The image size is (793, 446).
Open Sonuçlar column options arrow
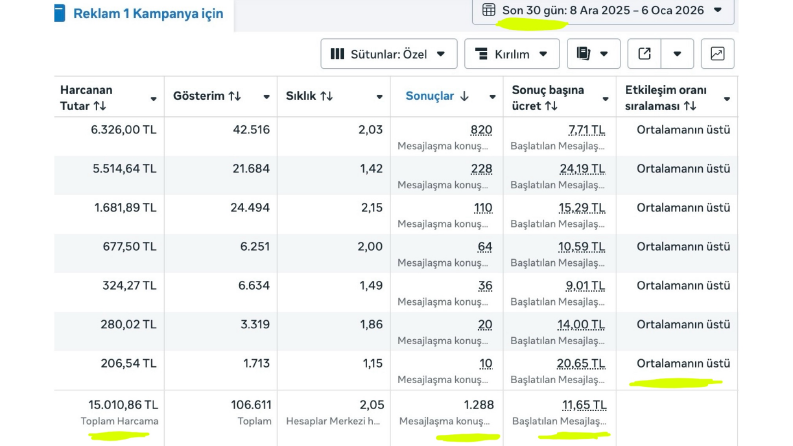click(493, 97)
